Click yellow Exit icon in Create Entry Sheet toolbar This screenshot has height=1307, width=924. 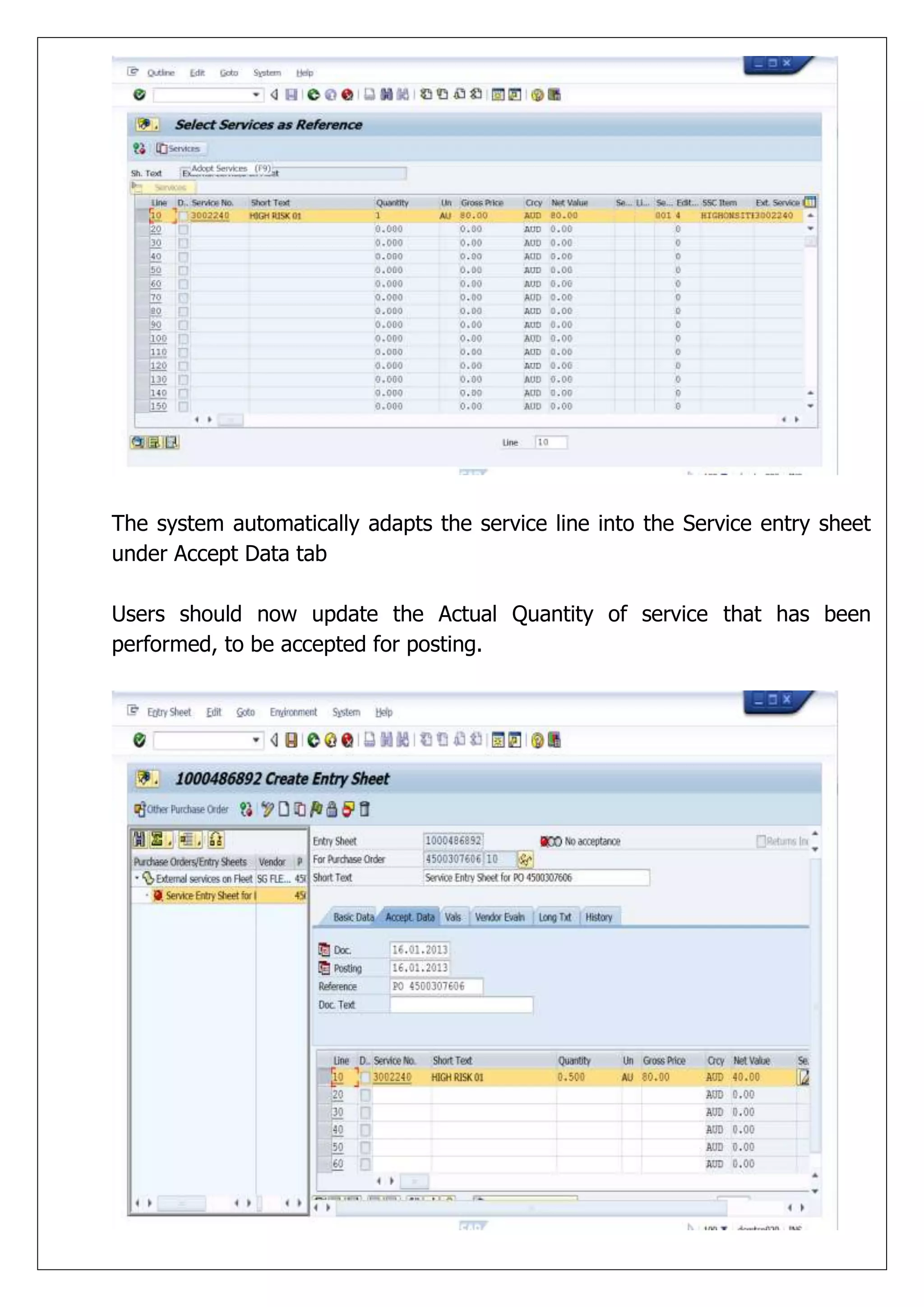[331, 740]
